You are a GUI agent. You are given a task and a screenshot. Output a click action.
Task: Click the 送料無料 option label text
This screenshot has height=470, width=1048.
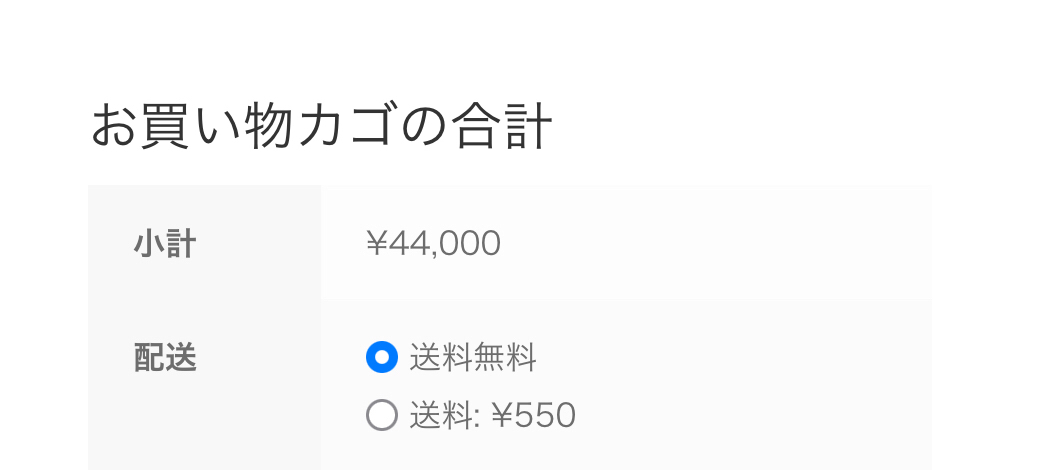[x=473, y=357]
